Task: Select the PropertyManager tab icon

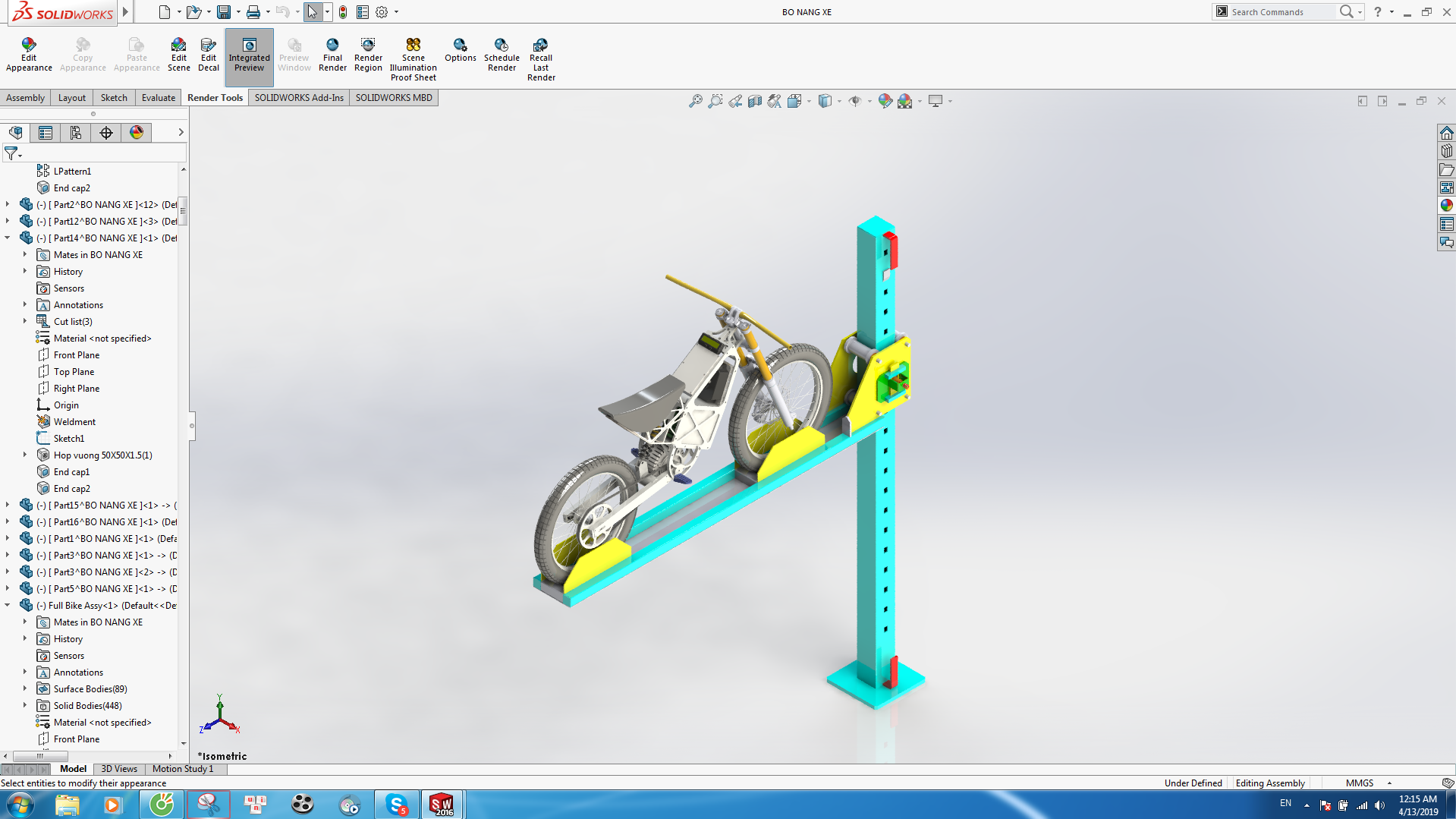Action: pos(46,133)
